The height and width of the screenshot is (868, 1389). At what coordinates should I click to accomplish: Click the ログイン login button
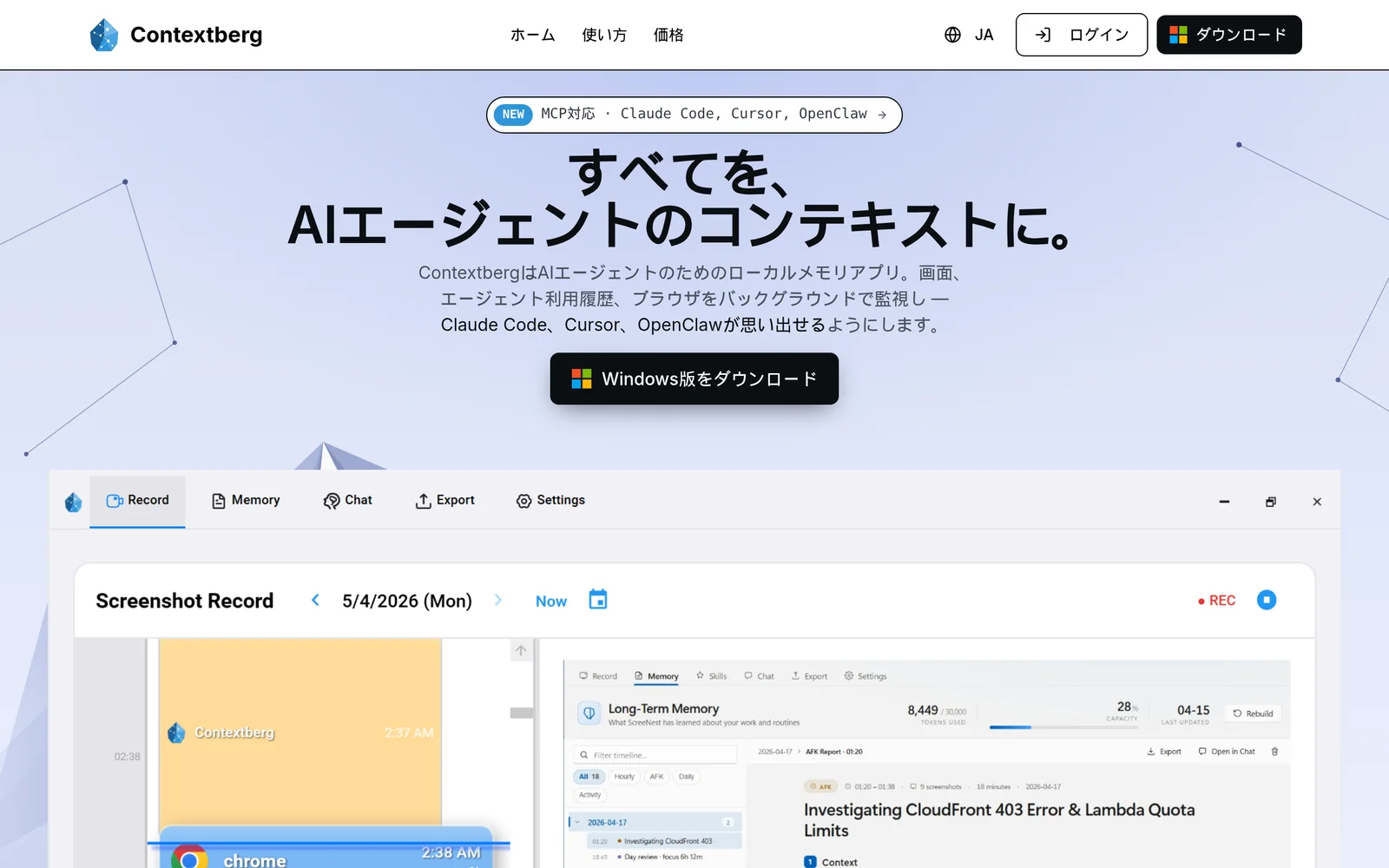coord(1082,35)
